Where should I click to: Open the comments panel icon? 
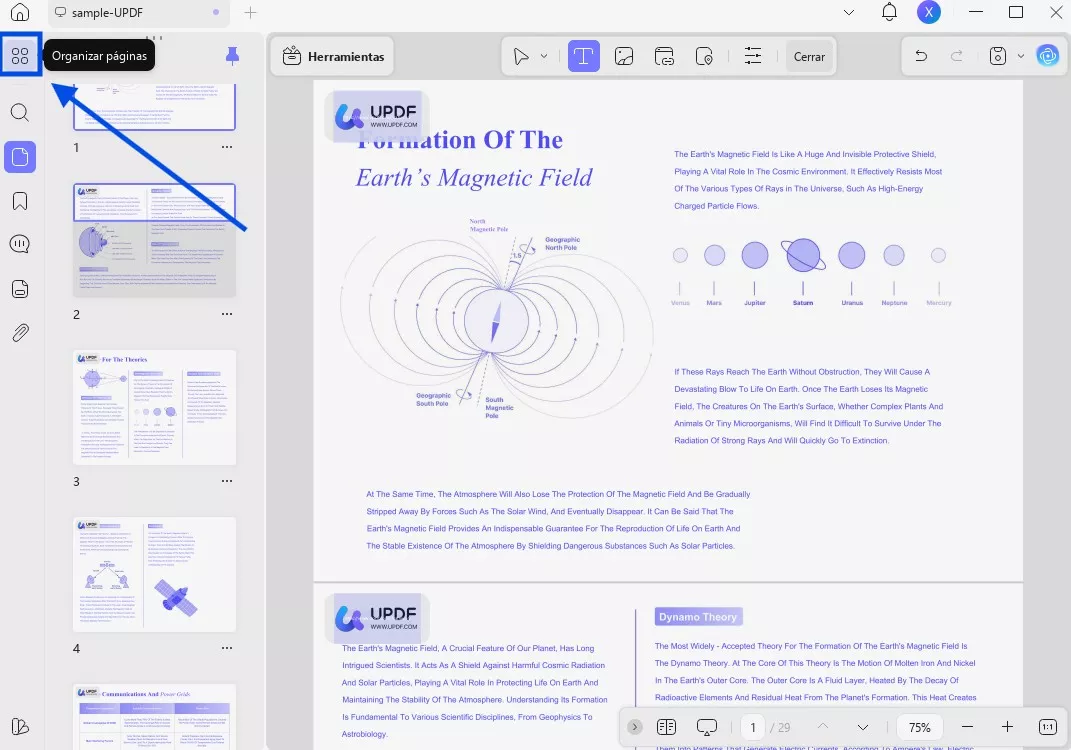click(x=20, y=245)
